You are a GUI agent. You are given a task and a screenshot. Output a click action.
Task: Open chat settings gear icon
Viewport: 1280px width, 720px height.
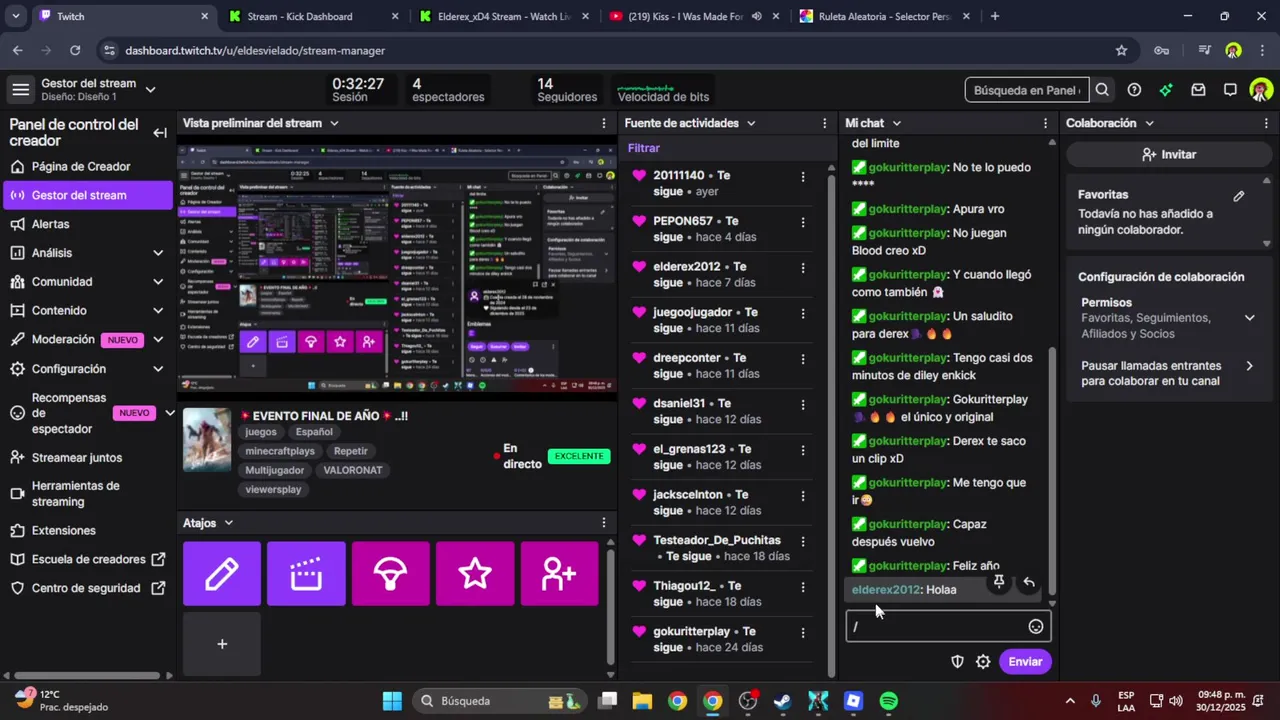click(983, 662)
